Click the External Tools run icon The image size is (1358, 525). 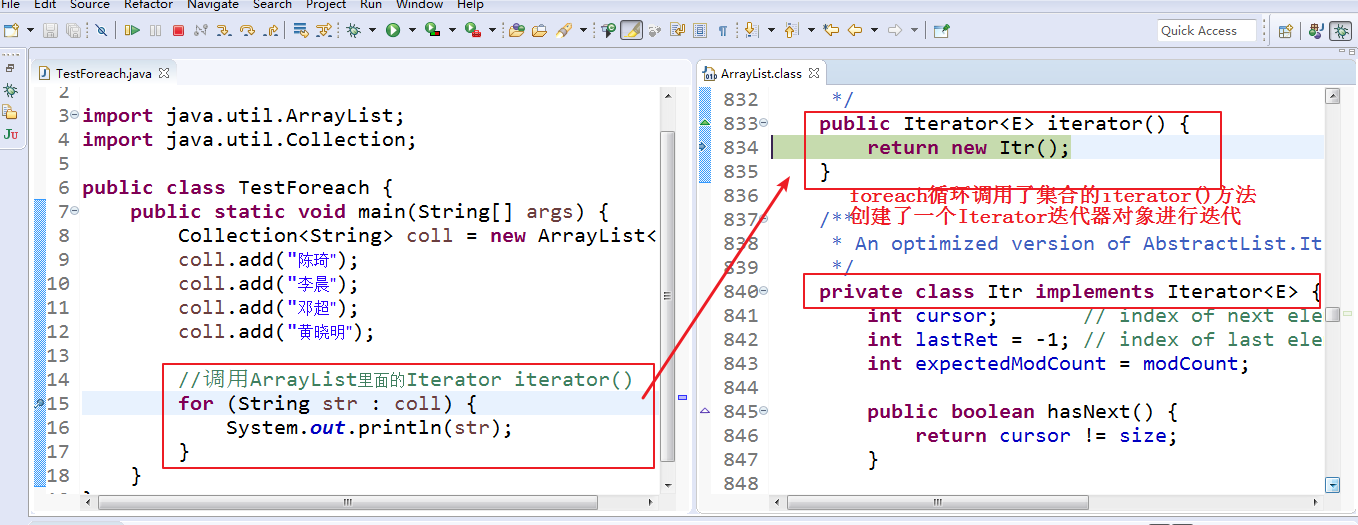(472, 31)
